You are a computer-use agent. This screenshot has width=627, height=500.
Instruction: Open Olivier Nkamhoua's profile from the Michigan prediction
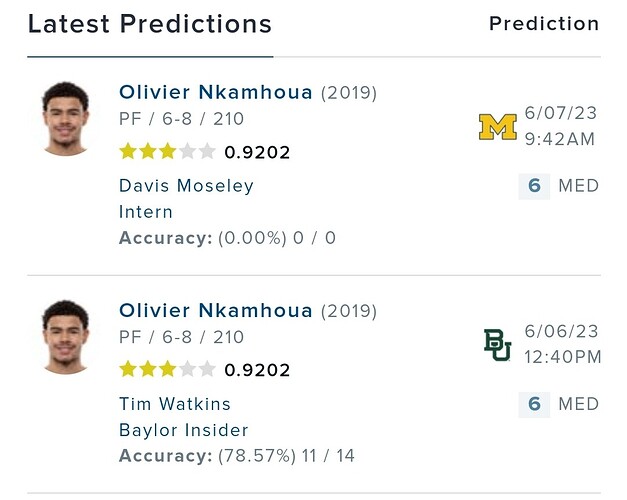pyautogui.click(x=215, y=93)
